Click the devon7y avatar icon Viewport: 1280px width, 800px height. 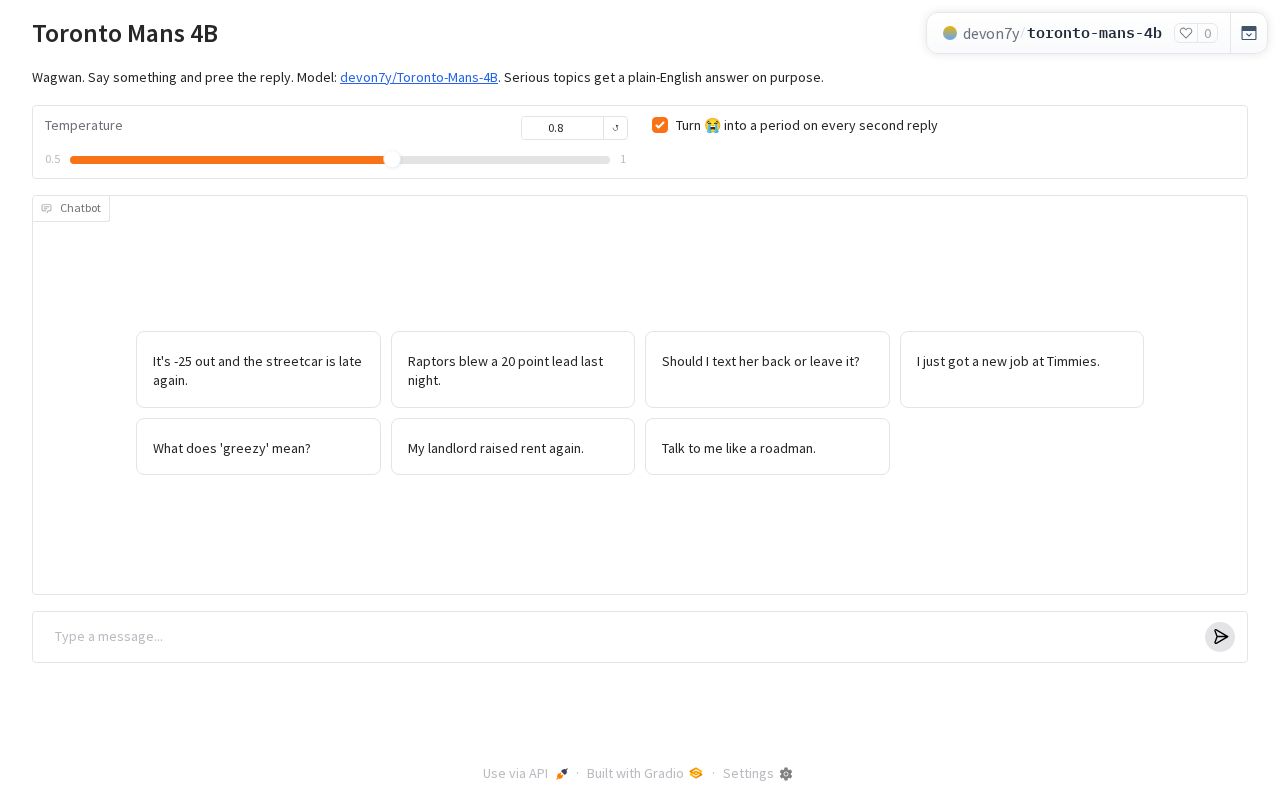(950, 33)
